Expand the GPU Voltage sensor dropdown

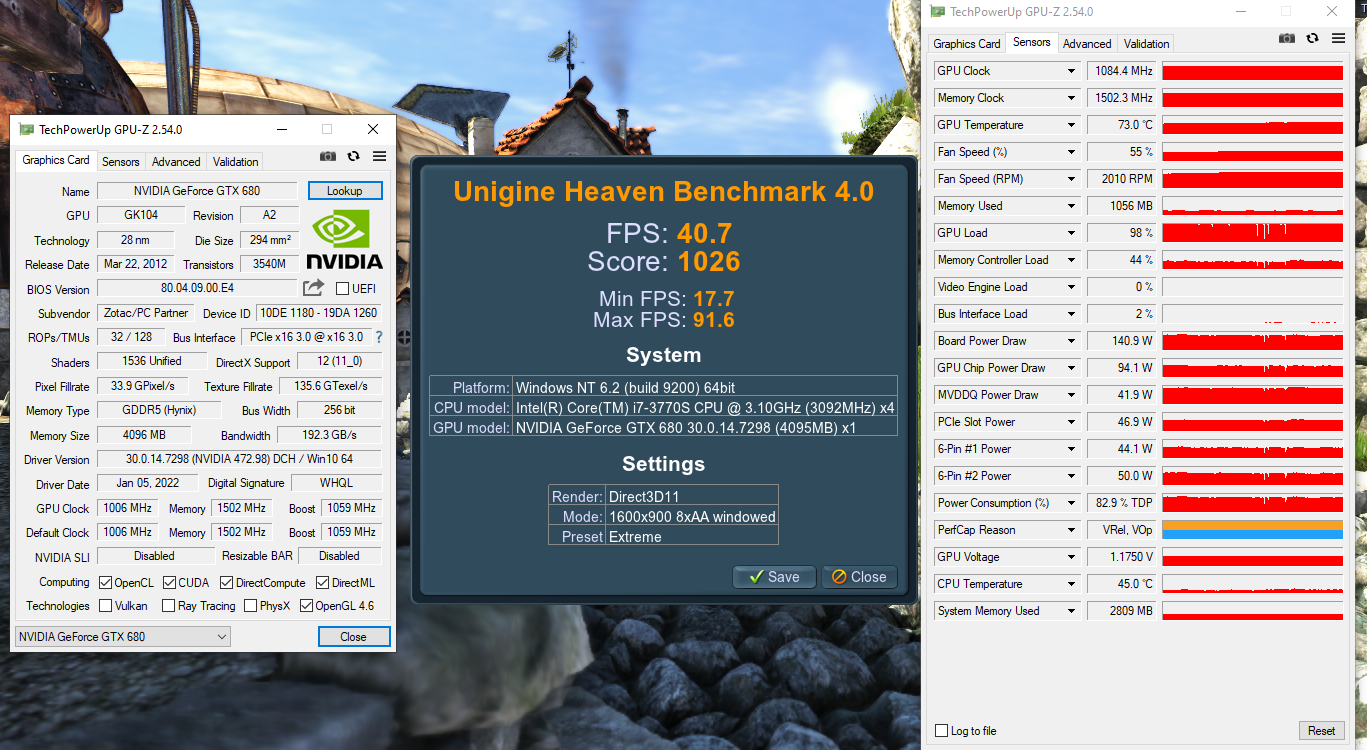coord(1072,557)
